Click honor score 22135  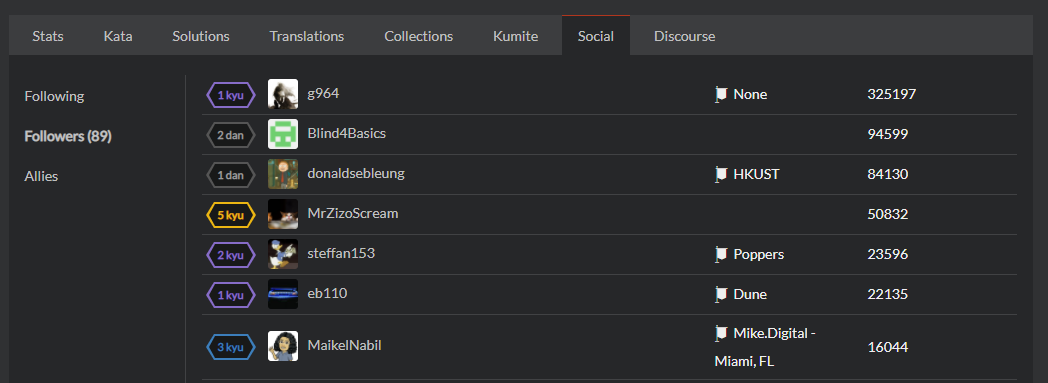(x=888, y=295)
